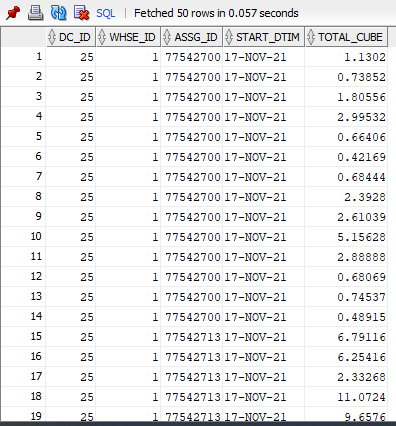Click the sort arrows icon beside WHSE_ID
Screen dimensions: 396x426
pos(102,37)
